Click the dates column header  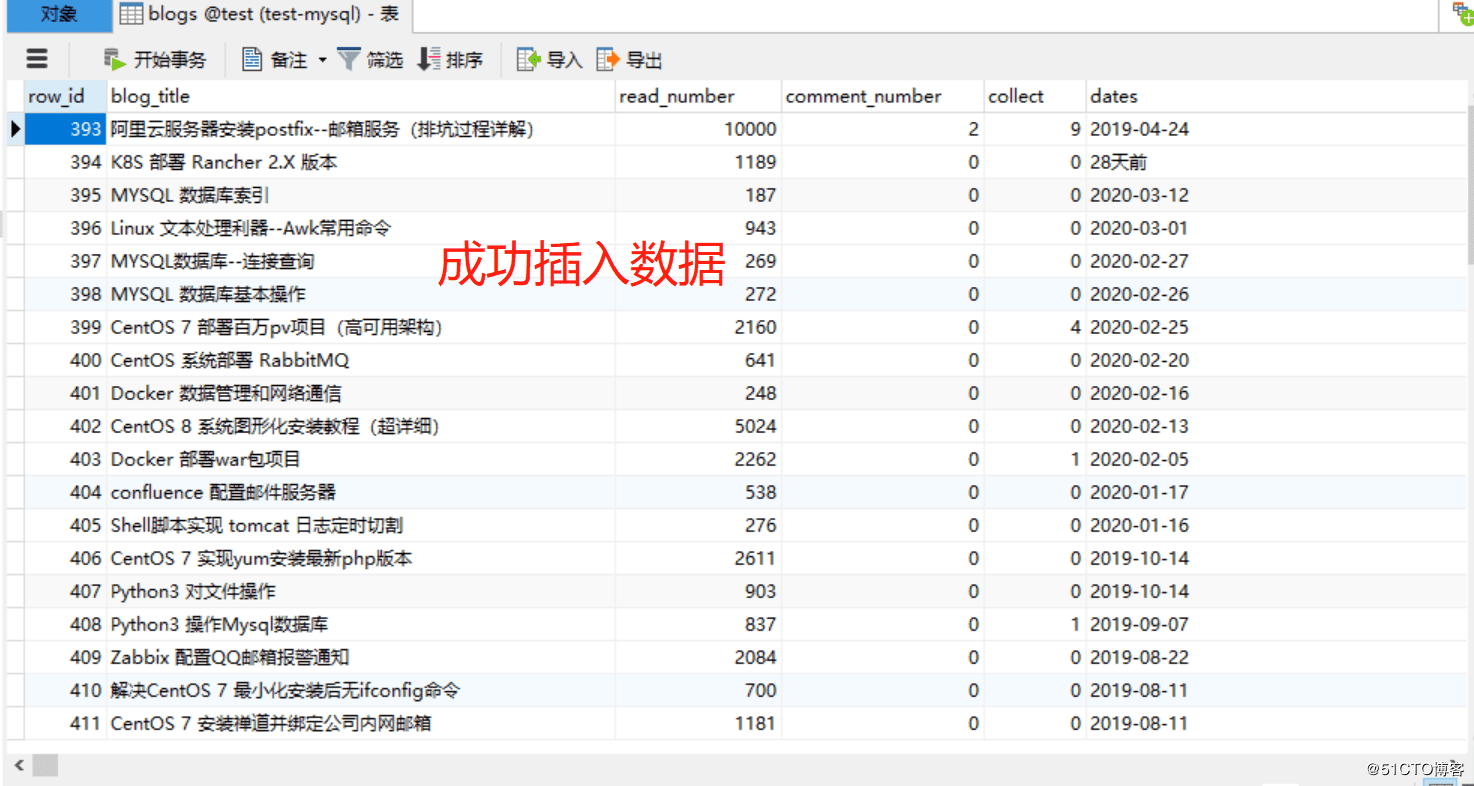pos(1112,96)
